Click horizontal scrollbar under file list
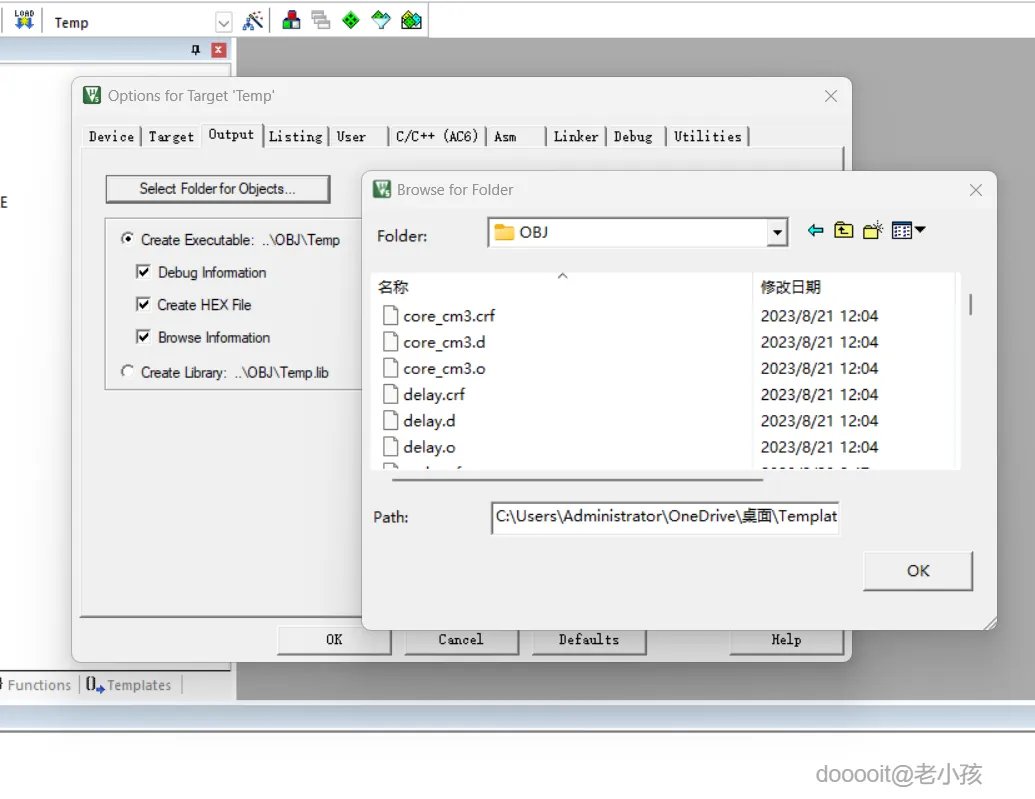The width and height of the screenshot is (1035, 799). click(578, 480)
